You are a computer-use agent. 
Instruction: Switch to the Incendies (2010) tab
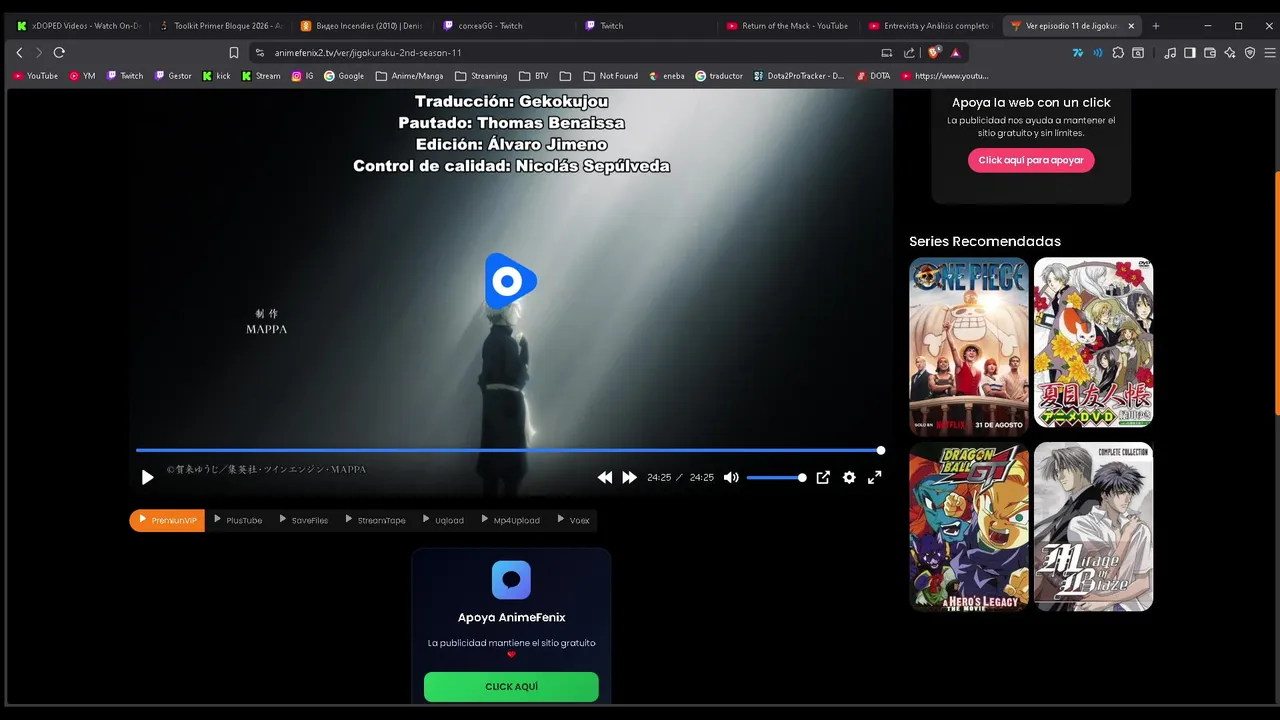(x=362, y=26)
